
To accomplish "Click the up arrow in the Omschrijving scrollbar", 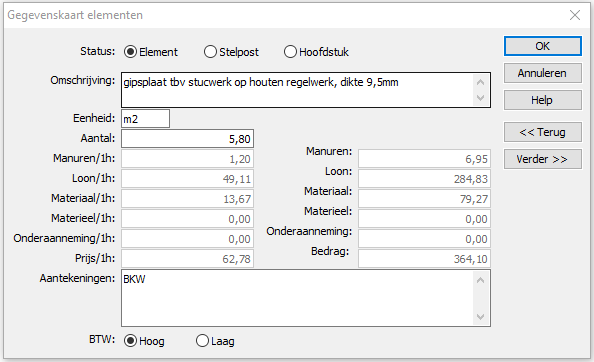I will (480, 82).
